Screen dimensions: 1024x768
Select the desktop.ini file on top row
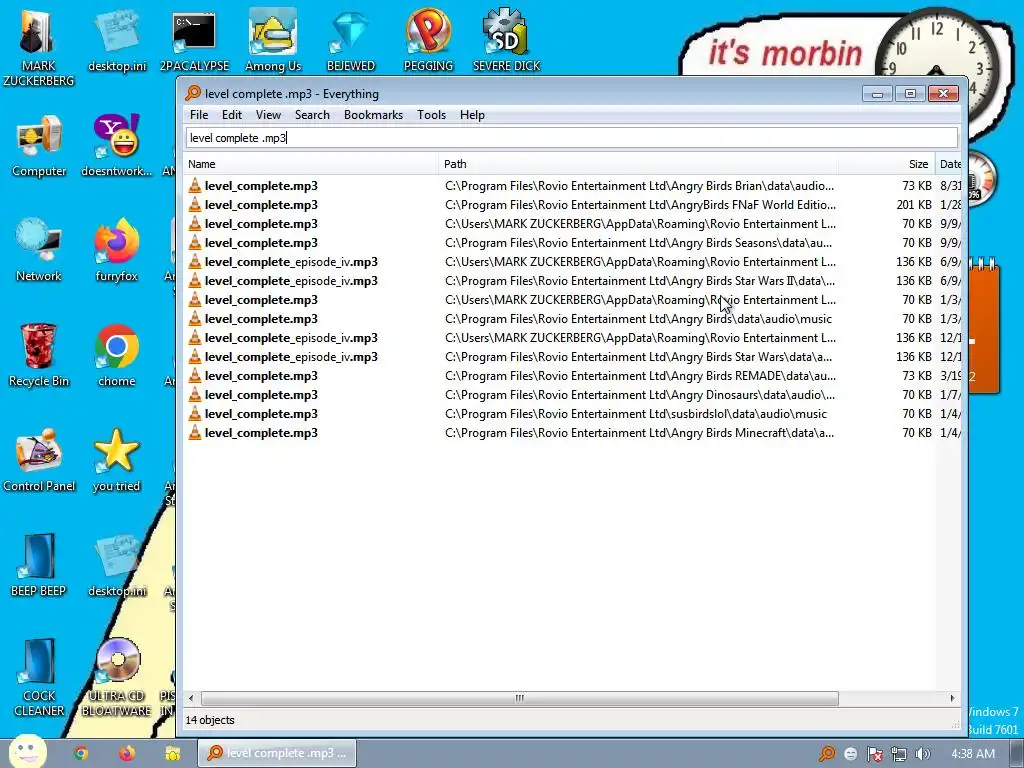[117, 40]
